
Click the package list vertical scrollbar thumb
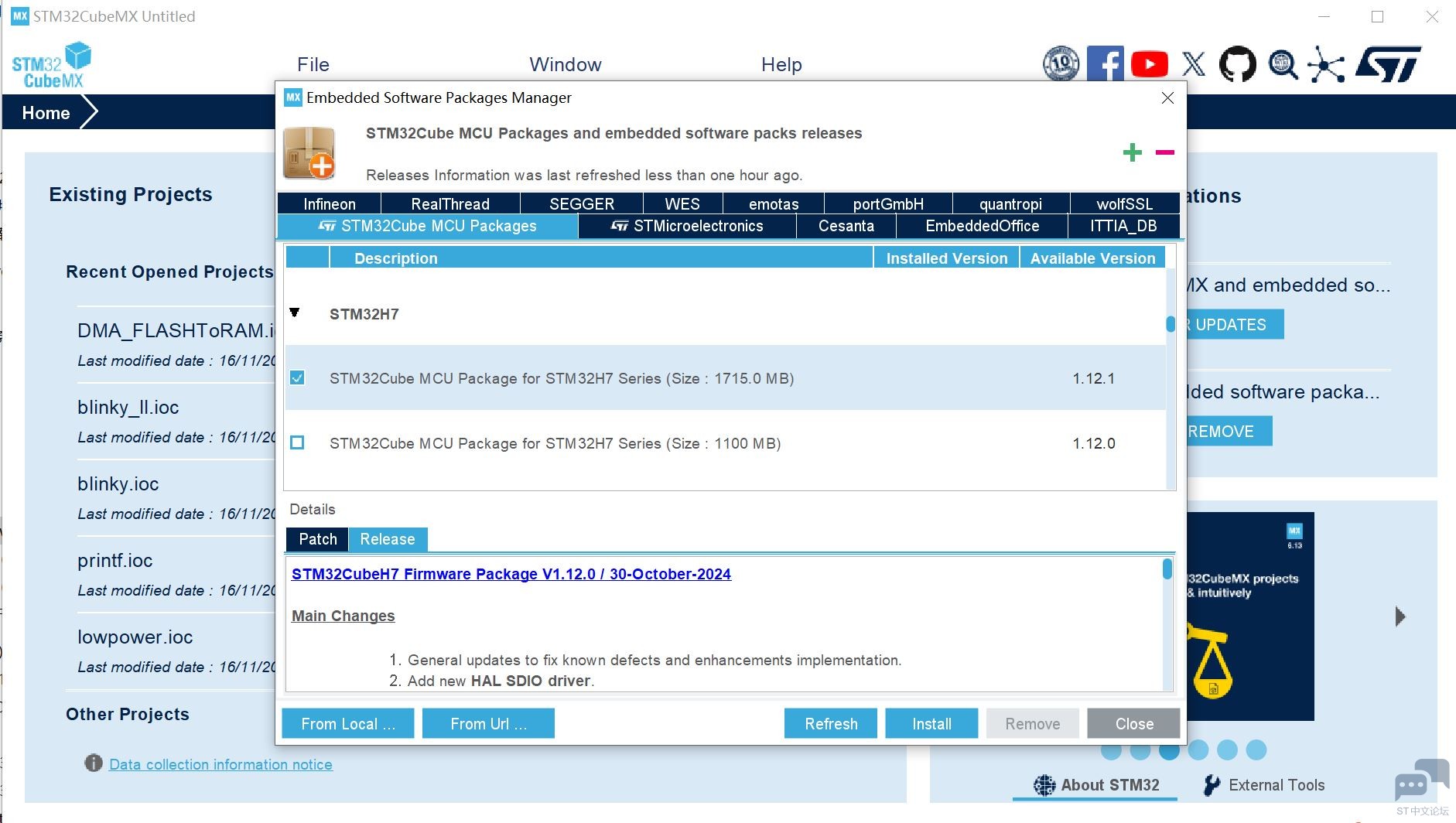(1171, 323)
